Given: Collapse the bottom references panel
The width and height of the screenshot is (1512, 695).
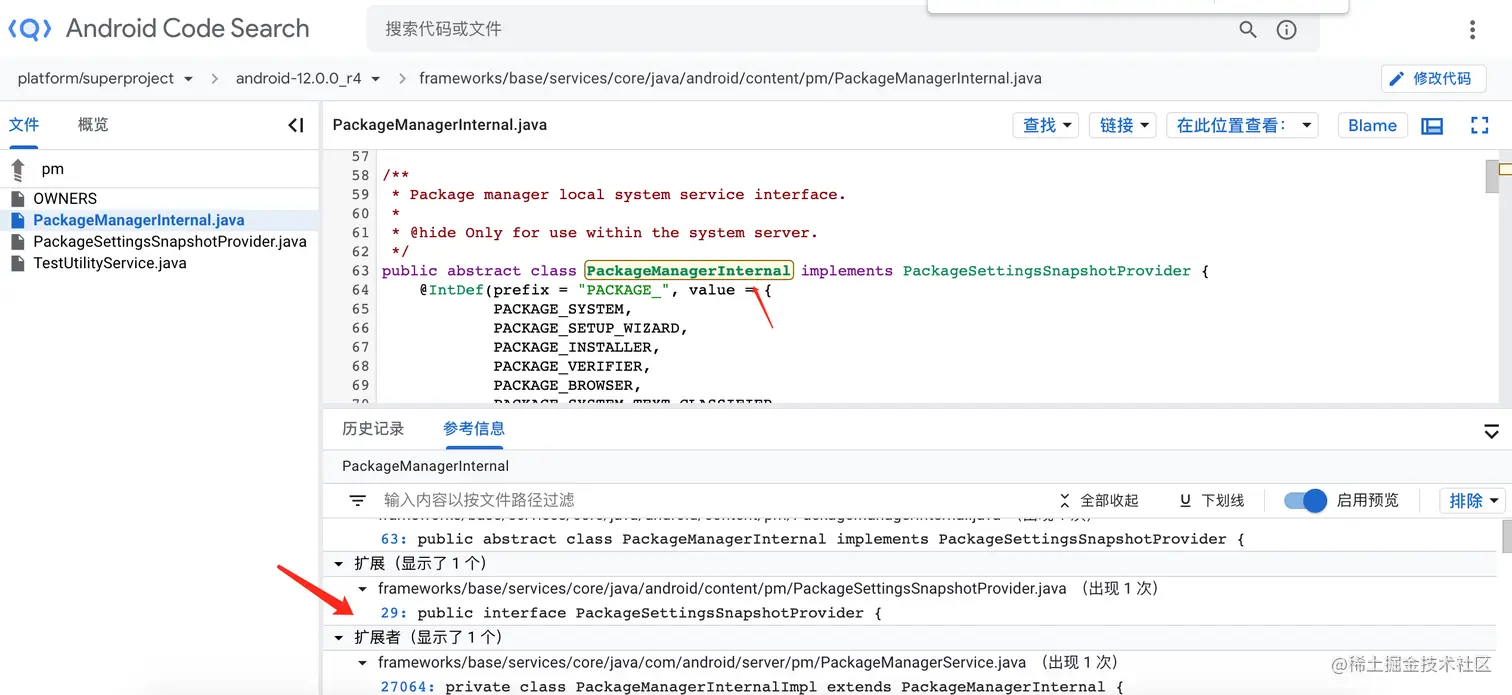Looking at the screenshot, I should 1491,432.
